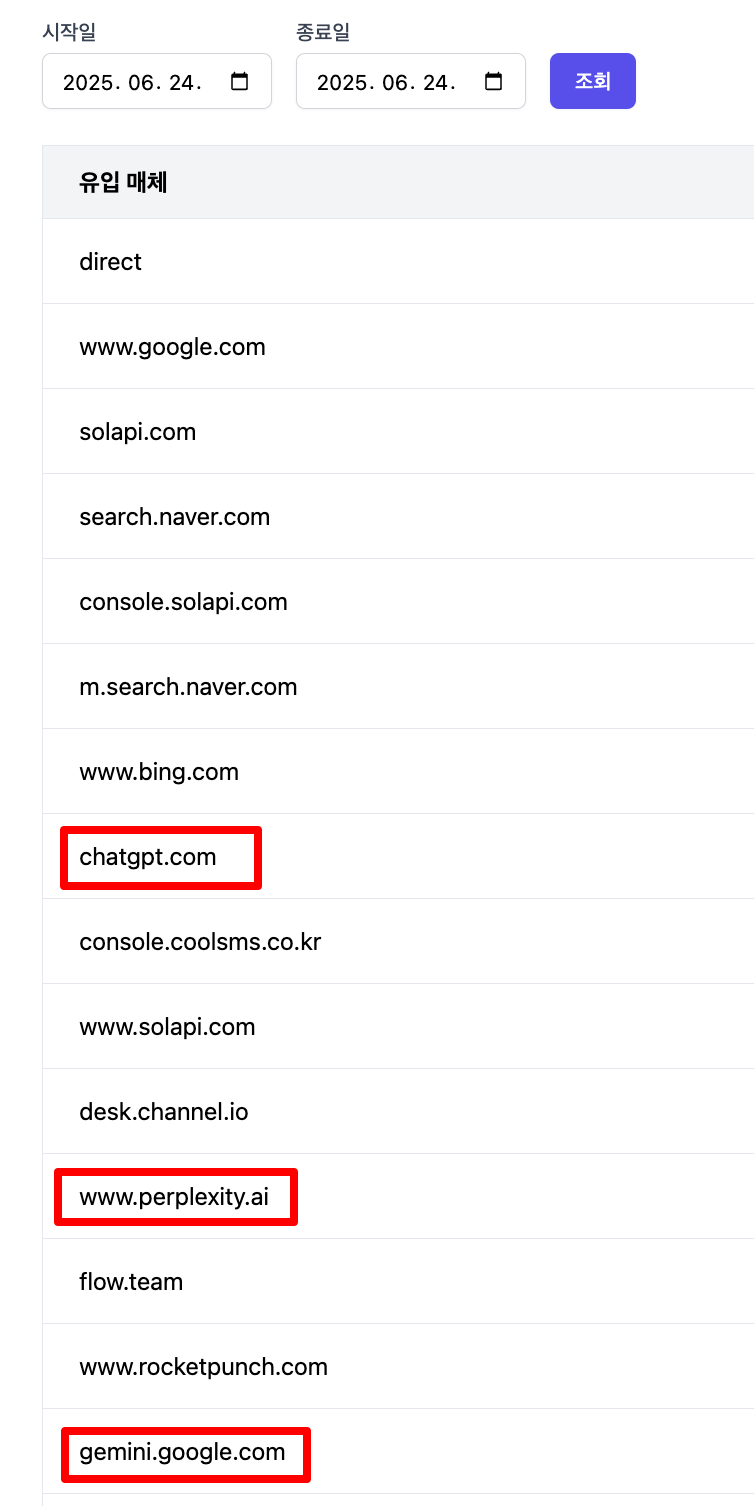
Task: Select the www.bing.com row
Action: pos(398,772)
